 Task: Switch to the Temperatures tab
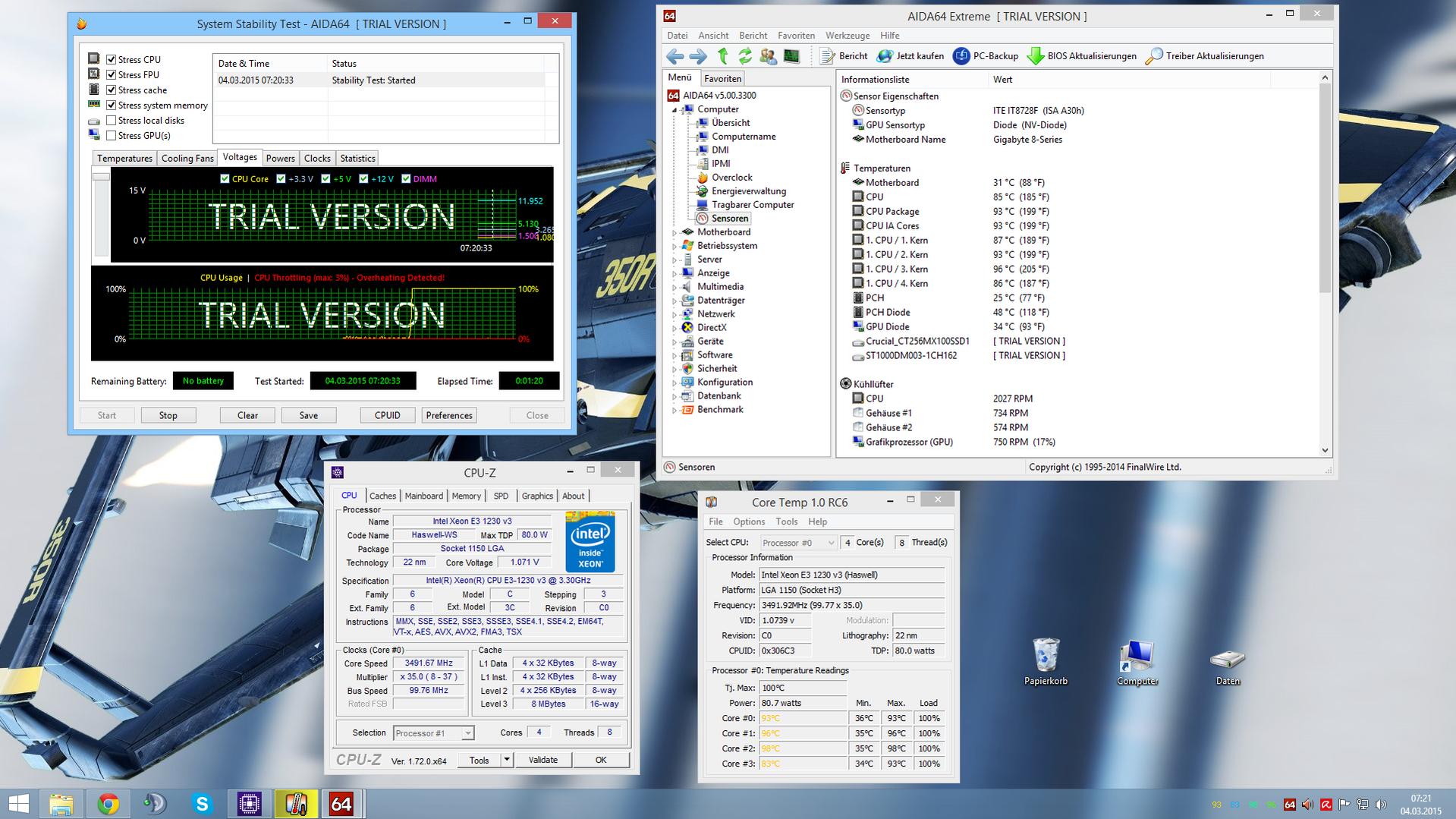pos(124,158)
